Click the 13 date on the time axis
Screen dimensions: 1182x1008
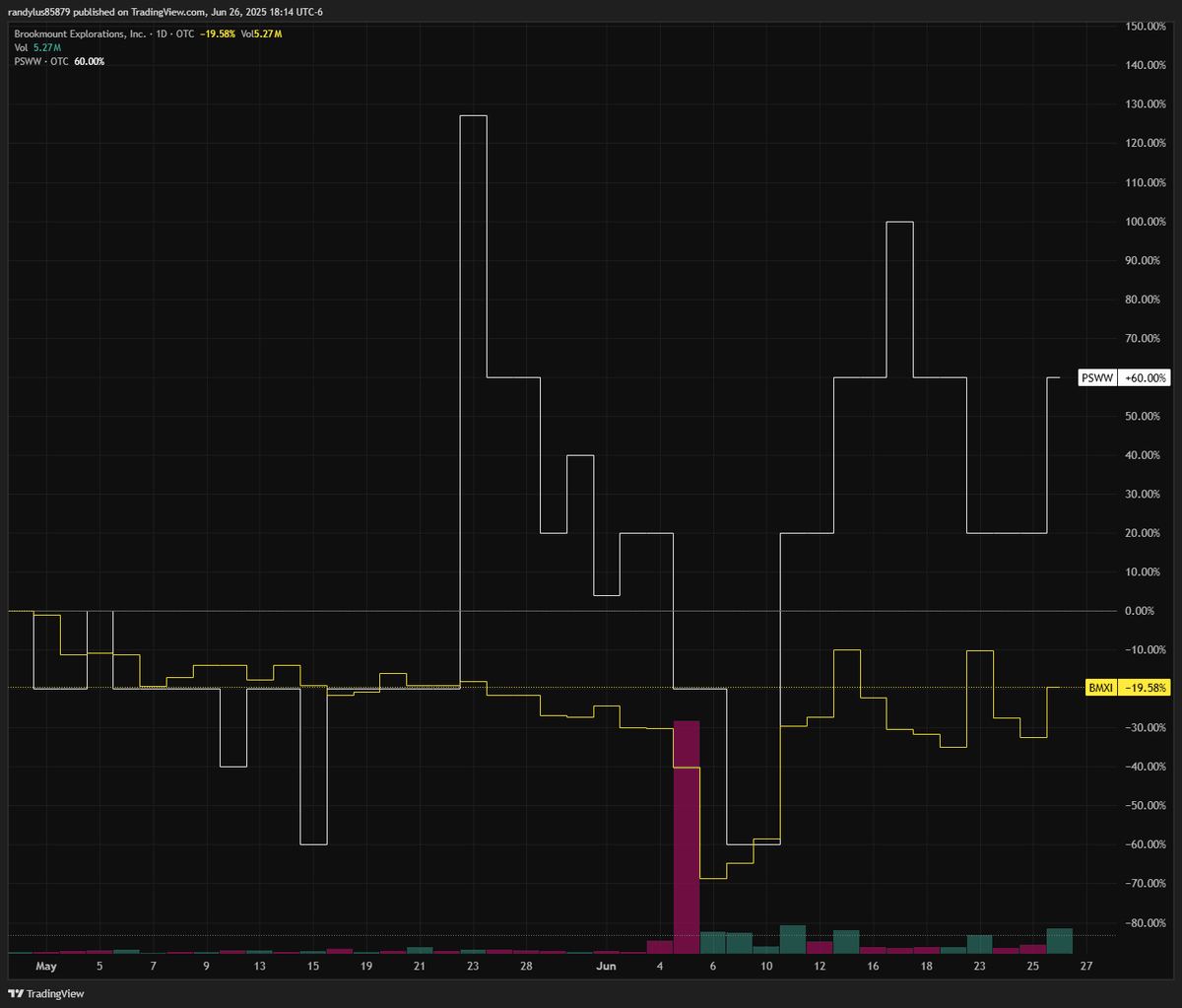click(x=259, y=968)
